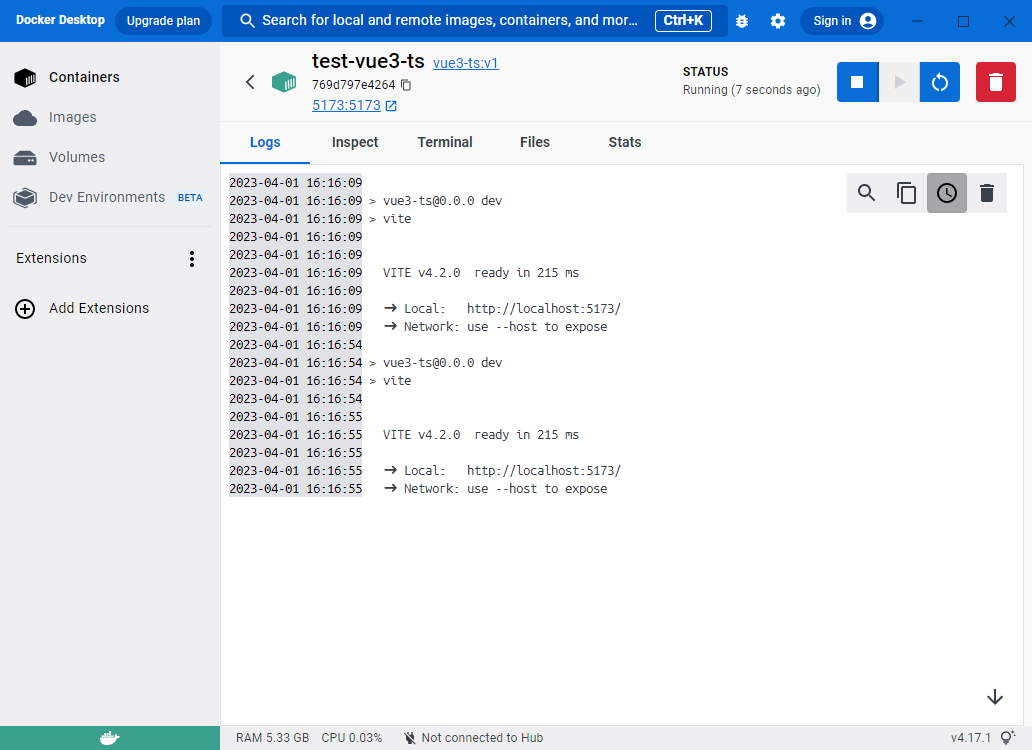1032x750 pixels.
Task: Click the Running status text
Action: [752, 90]
